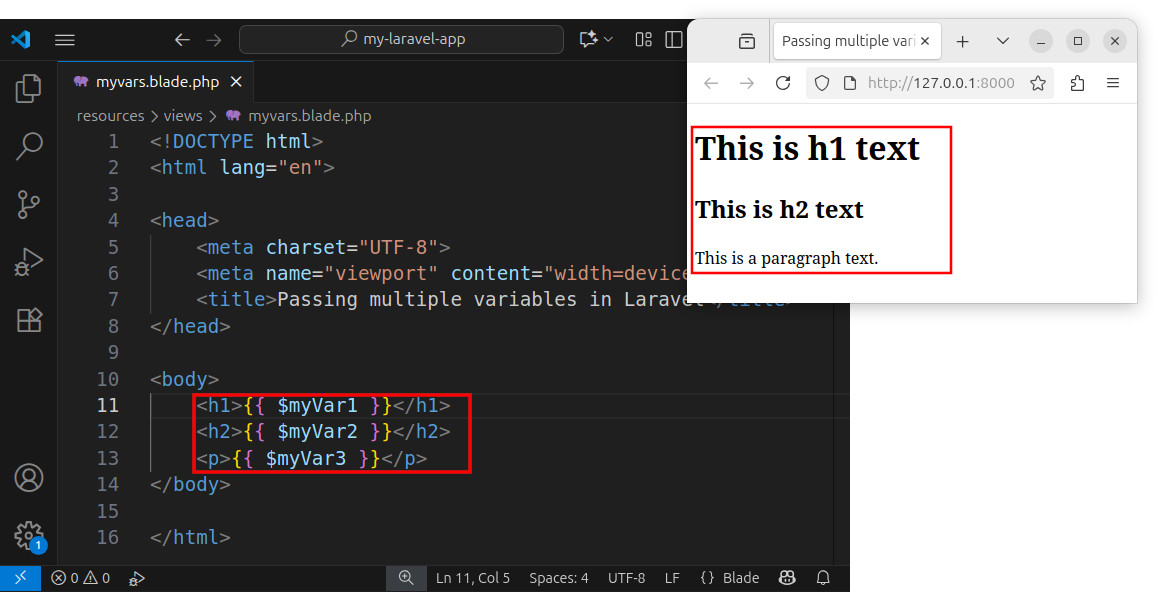Click the debug status bar icon
This screenshot has height=592, width=1159.
click(x=136, y=578)
